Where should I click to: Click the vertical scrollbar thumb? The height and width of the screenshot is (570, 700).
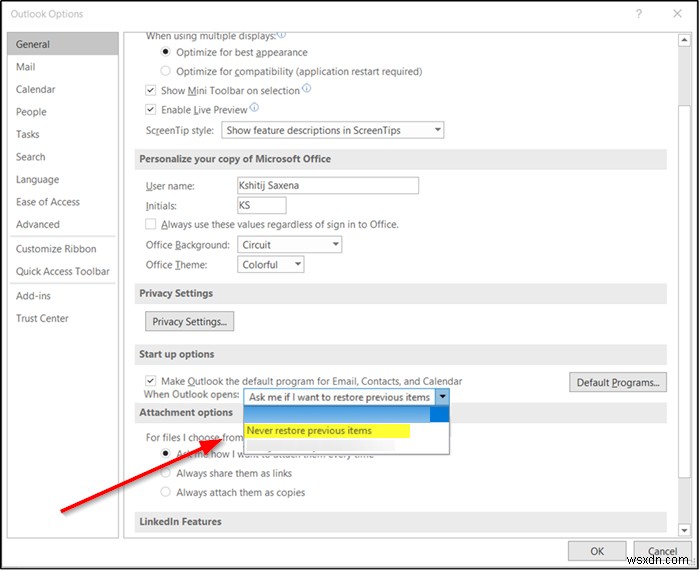(x=684, y=290)
